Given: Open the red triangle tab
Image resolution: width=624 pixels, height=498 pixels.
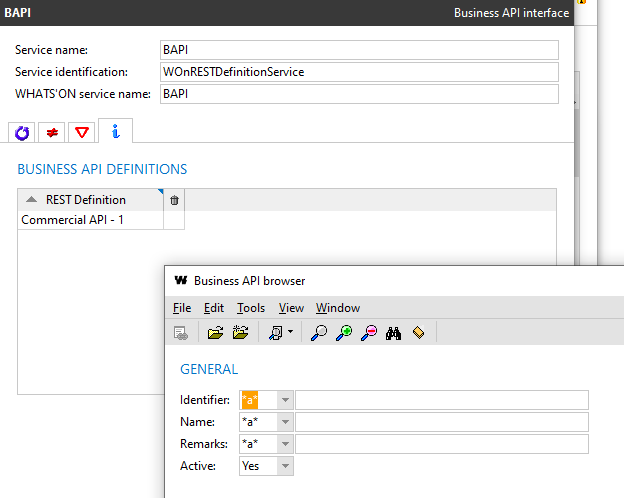Looking at the screenshot, I should (x=82, y=133).
